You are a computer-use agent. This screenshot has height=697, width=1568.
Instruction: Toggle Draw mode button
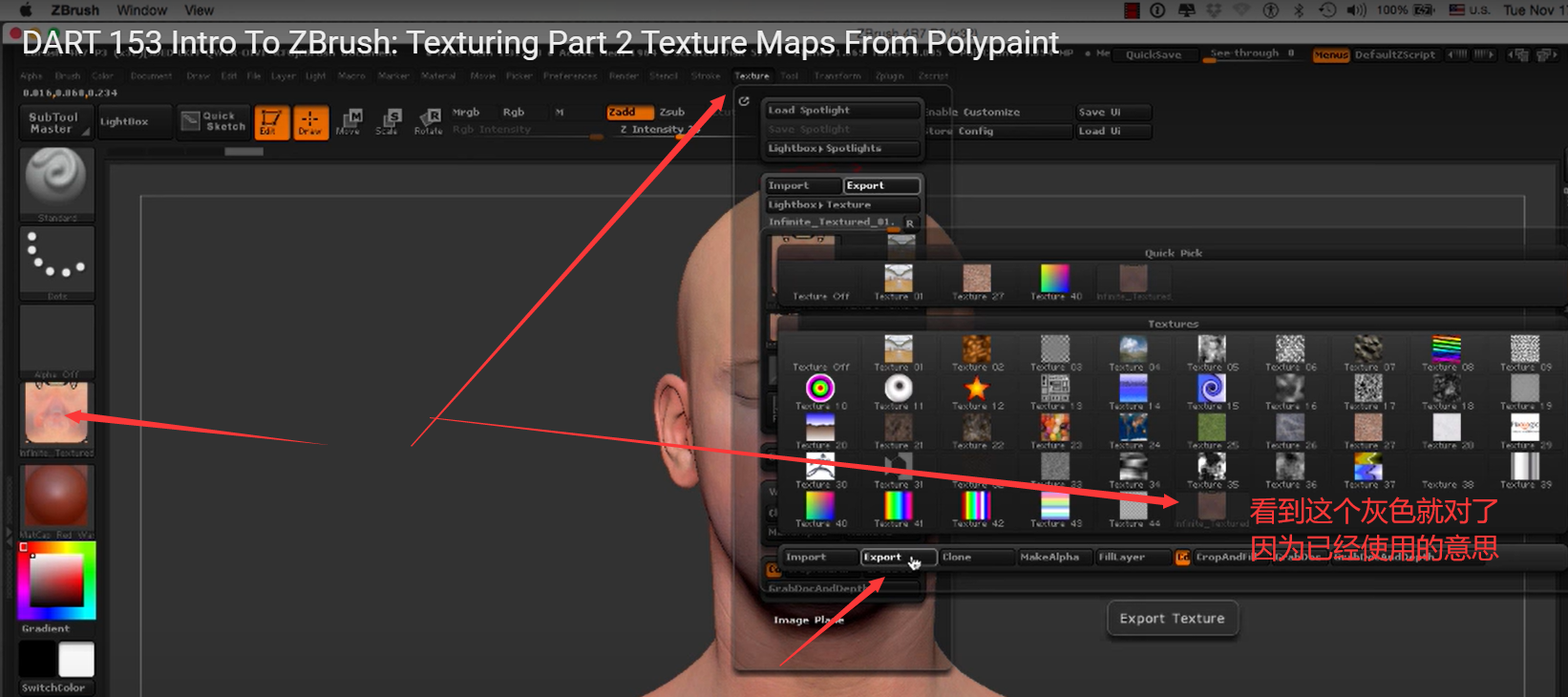pyautogui.click(x=310, y=122)
